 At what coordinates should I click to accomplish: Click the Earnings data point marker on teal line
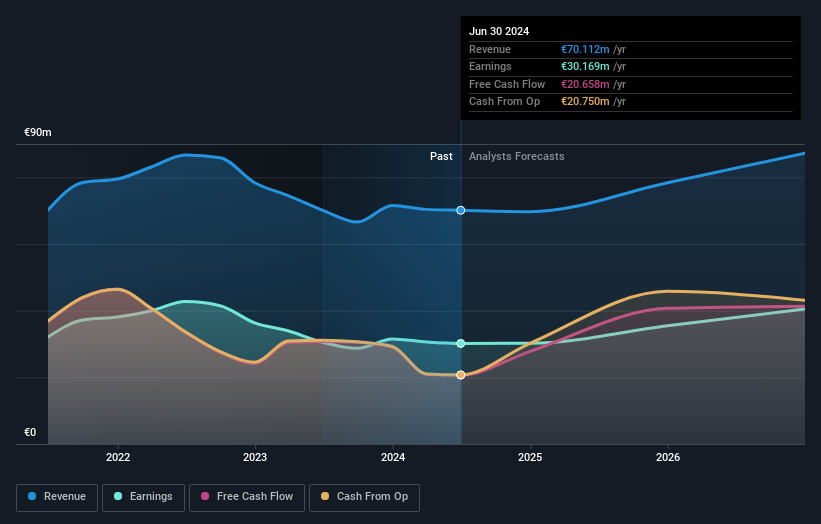click(461, 343)
